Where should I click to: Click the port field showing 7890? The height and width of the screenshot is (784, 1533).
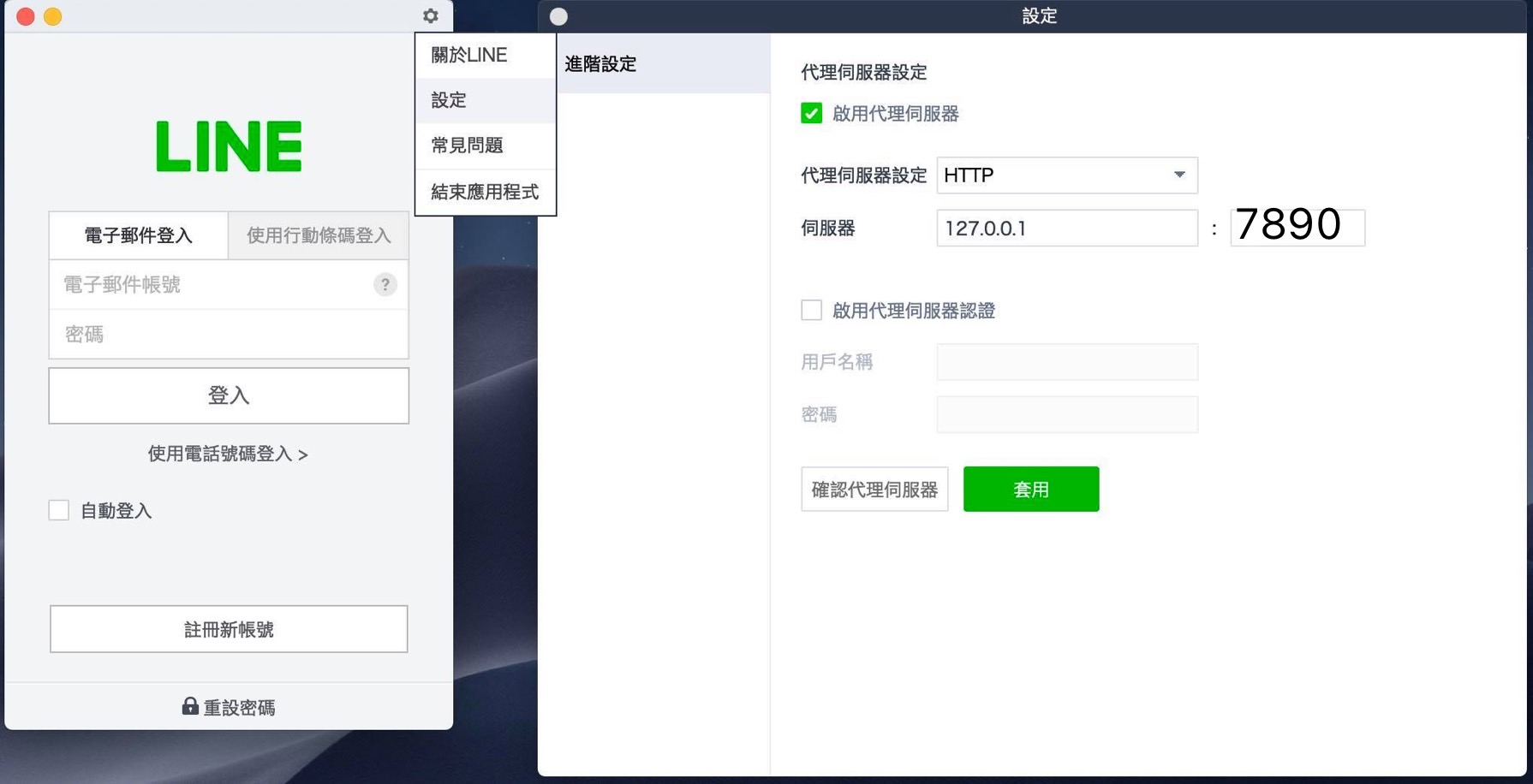click(x=1297, y=228)
